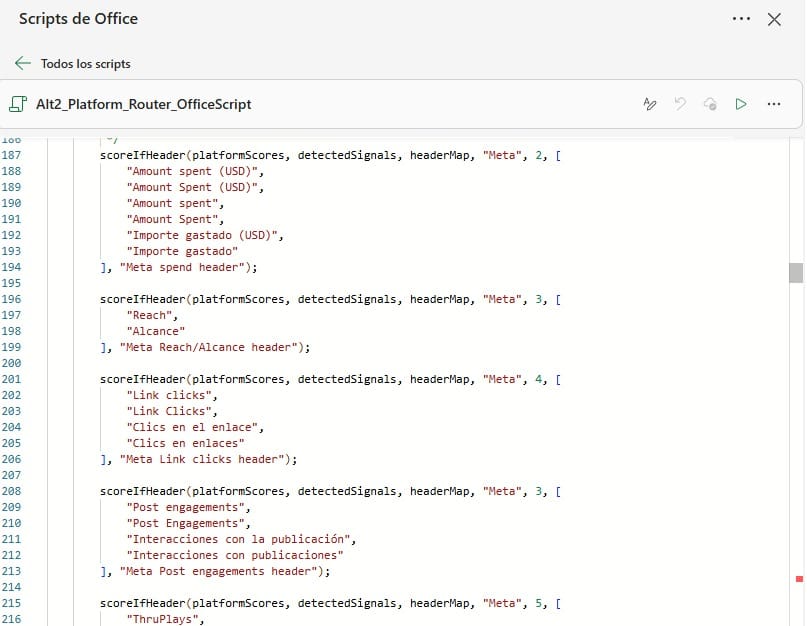Close the Scripts de Office pane

click(x=774, y=20)
